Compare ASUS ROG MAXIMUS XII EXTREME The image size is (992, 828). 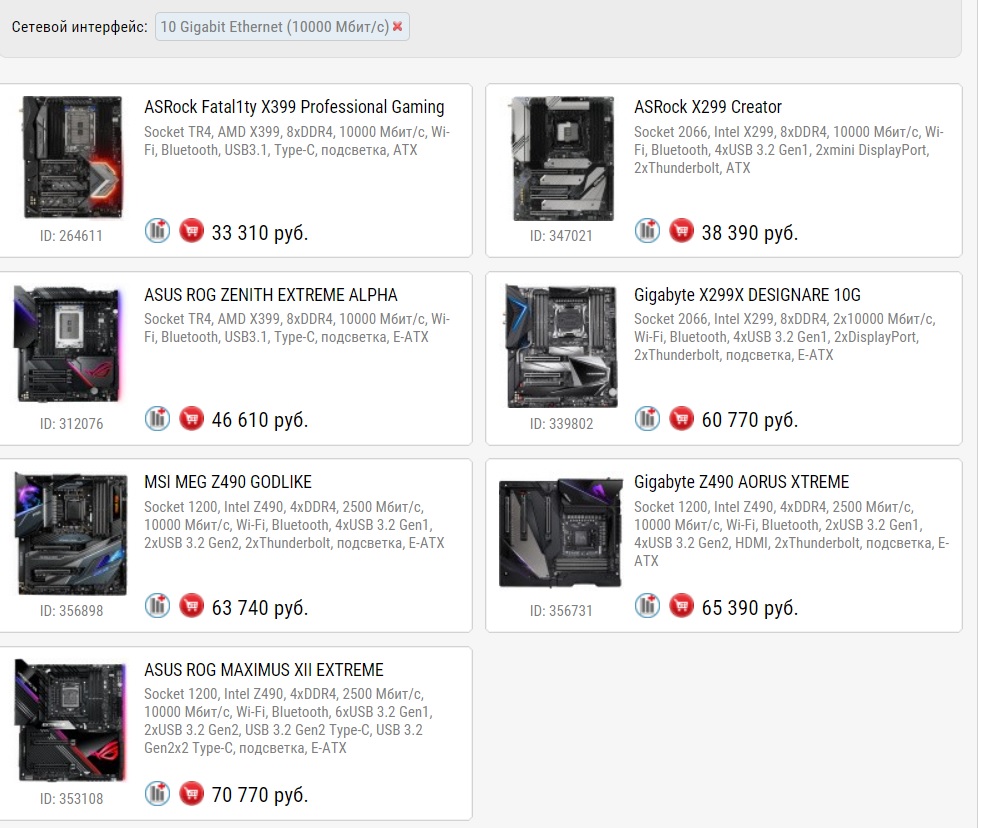158,793
